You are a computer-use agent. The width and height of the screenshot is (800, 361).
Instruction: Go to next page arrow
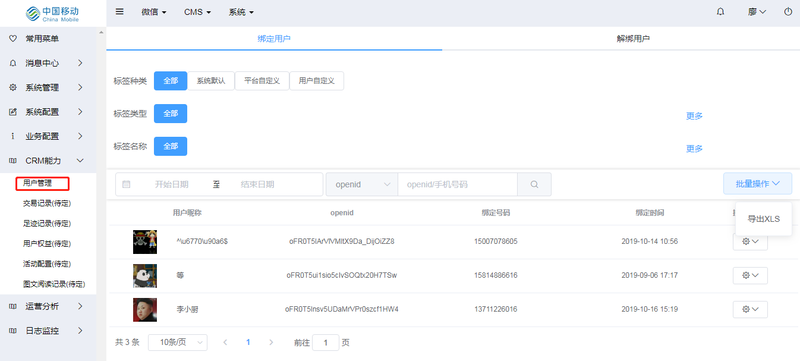[x=271, y=343]
